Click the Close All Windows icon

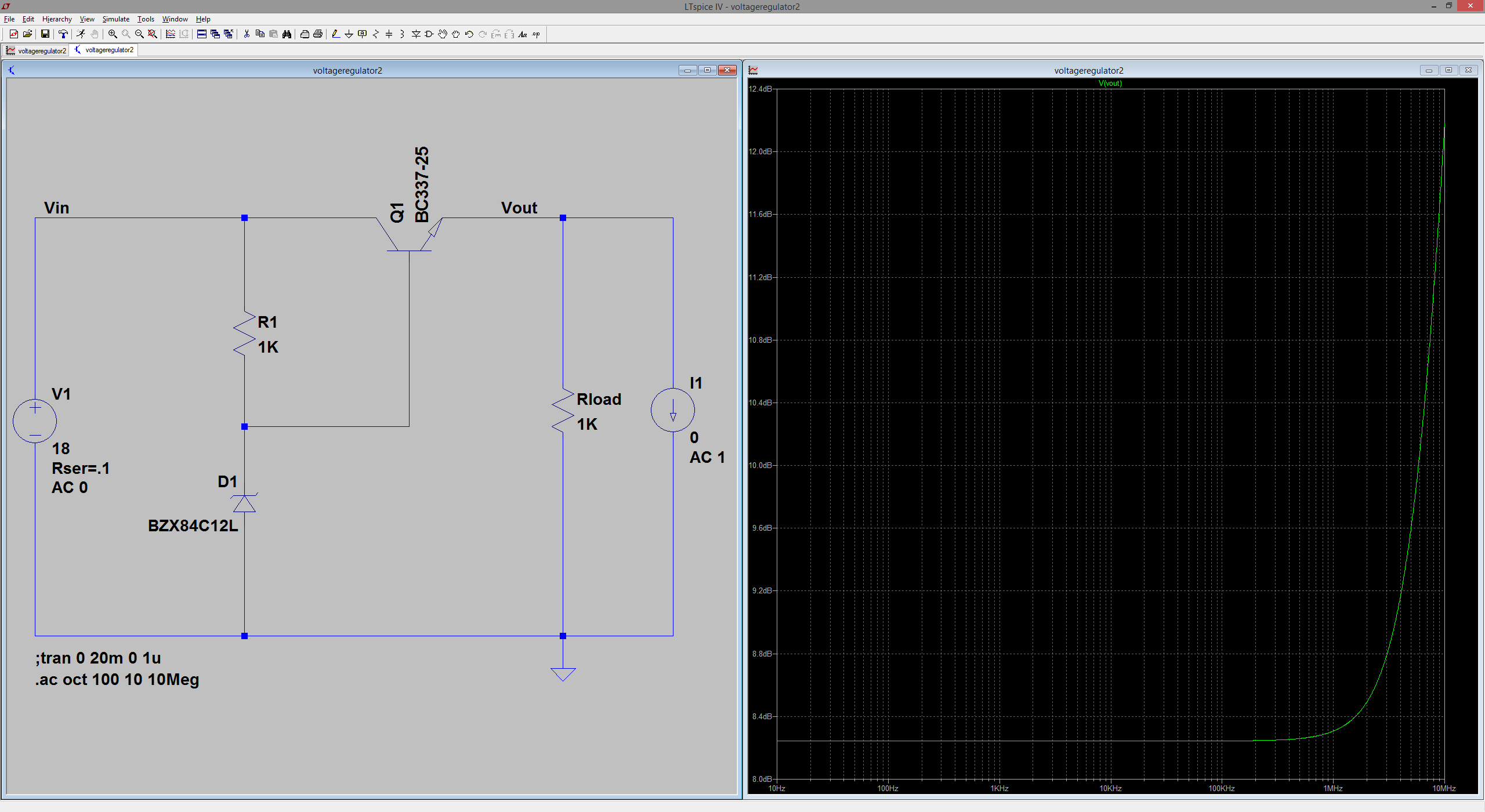(229, 34)
